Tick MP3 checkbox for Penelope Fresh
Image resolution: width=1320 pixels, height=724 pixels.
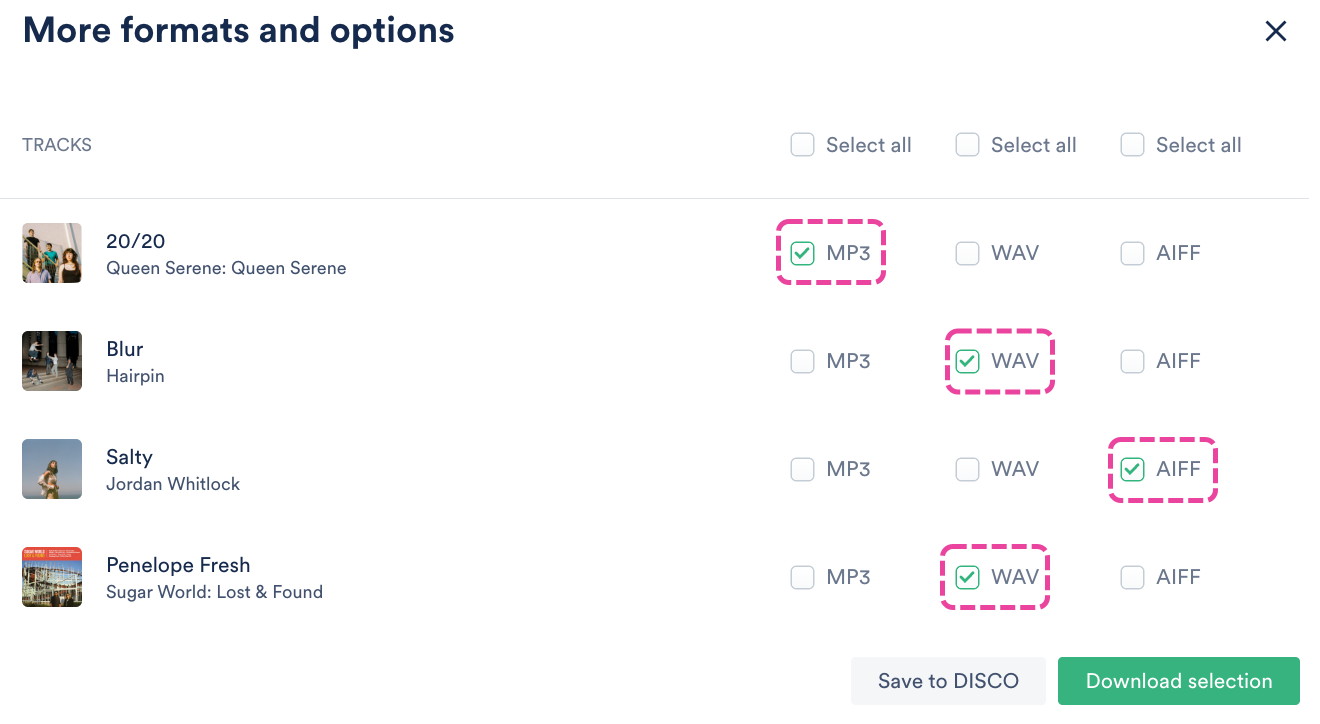click(x=802, y=577)
